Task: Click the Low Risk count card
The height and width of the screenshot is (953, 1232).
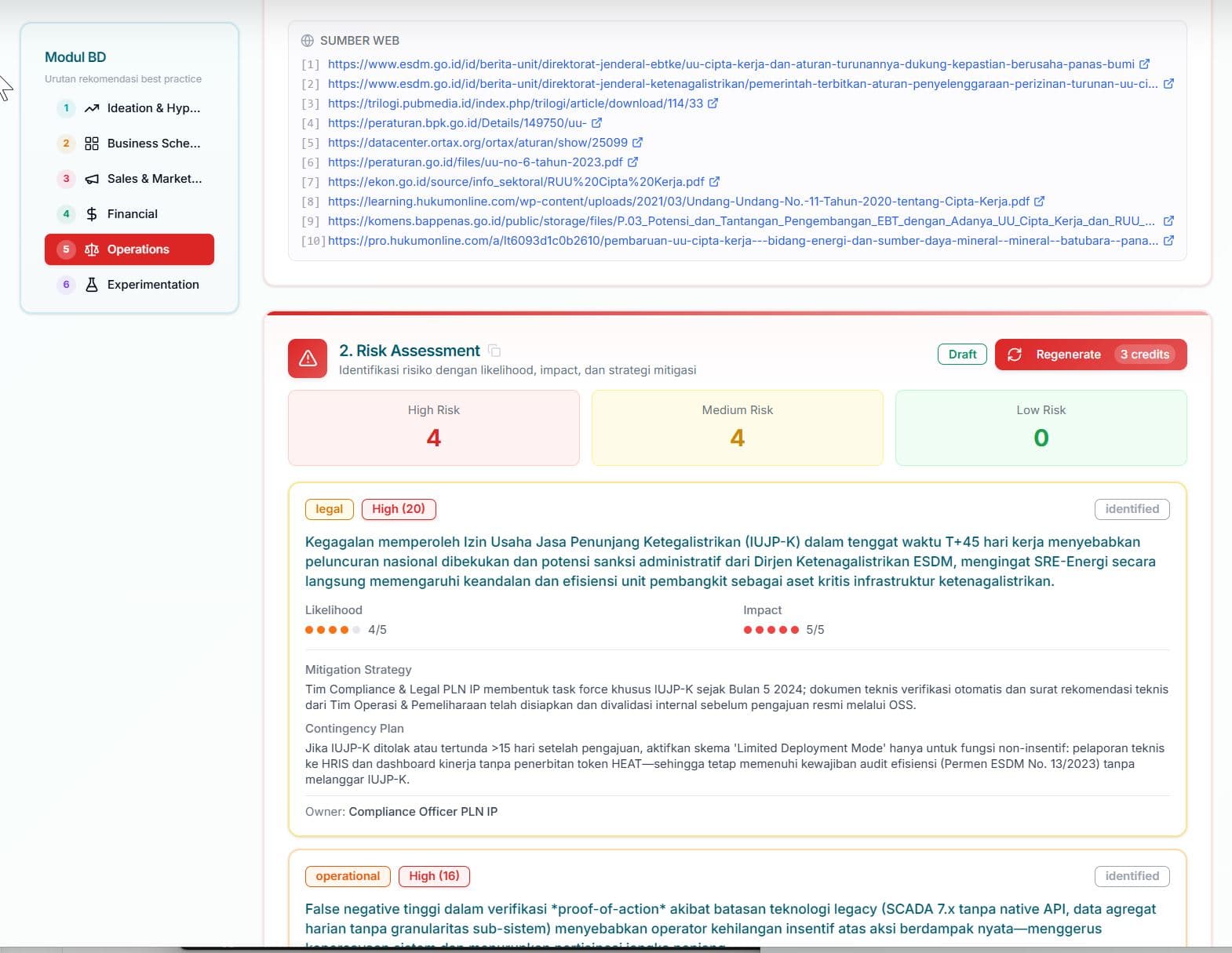Action: (1041, 428)
